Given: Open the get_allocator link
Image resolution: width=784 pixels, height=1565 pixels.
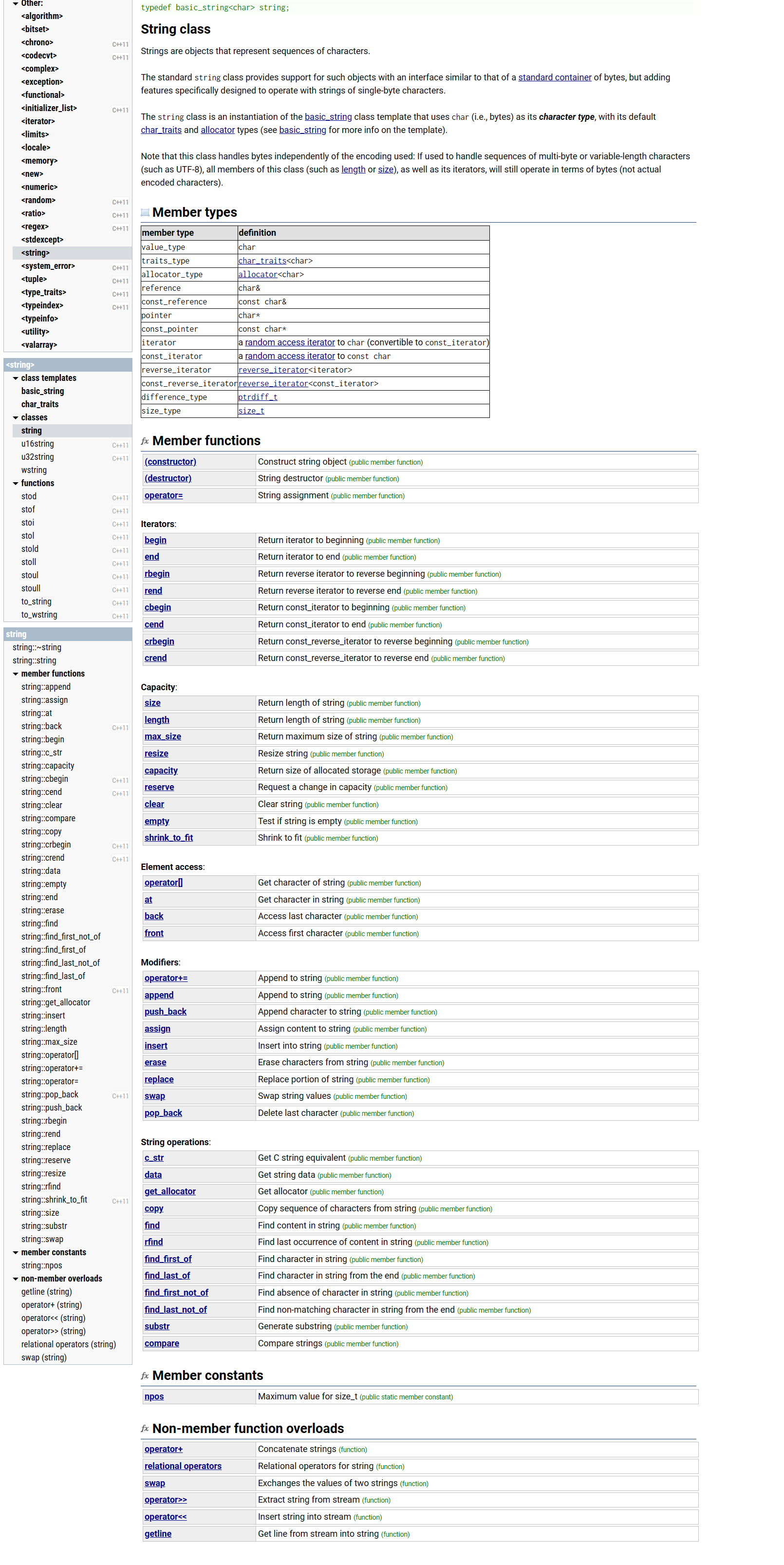Looking at the screenshot, I should [x=170, y=1191].
